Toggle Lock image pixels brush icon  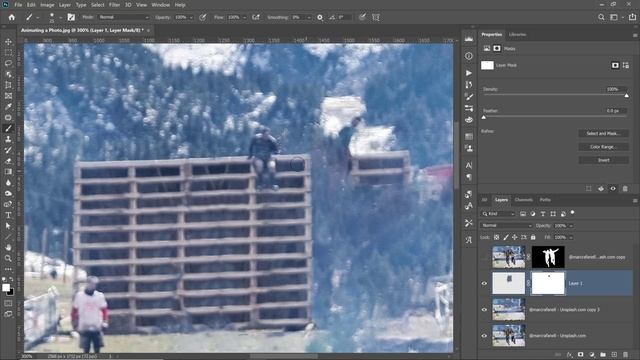(506, 237)
